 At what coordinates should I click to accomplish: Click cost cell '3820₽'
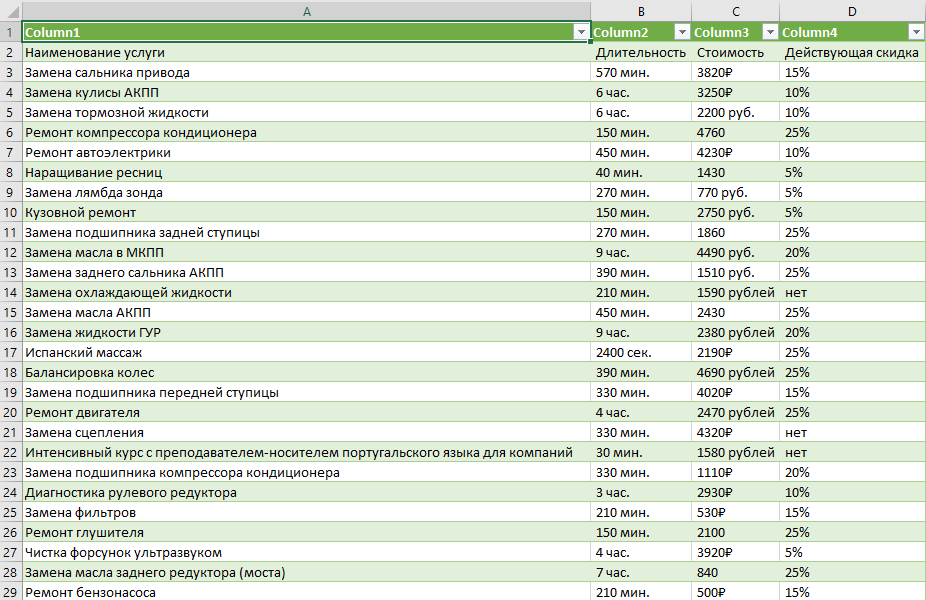735,73
